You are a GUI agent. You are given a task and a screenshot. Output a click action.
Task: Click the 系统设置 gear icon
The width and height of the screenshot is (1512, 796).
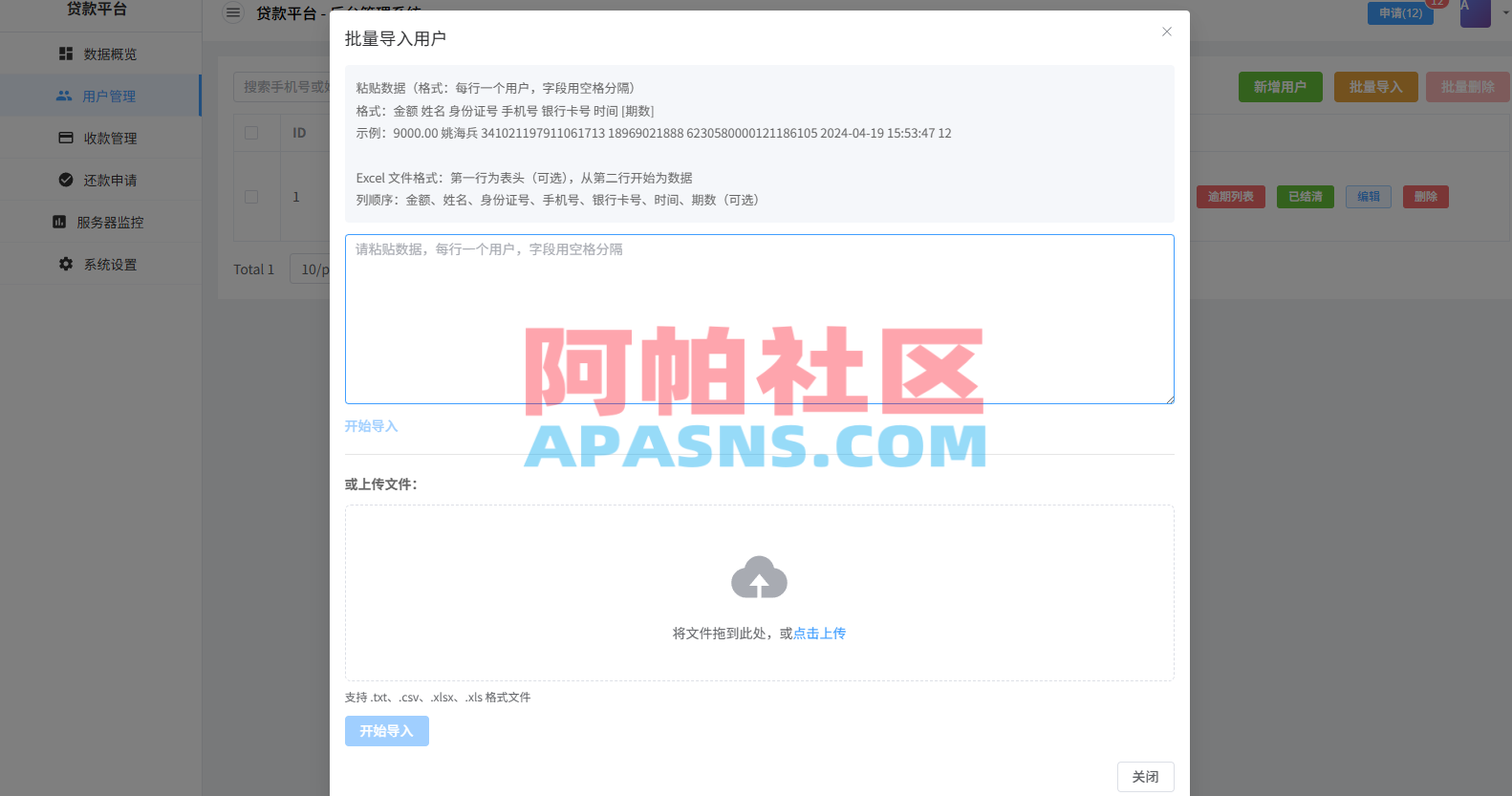[x=66, y=264]
